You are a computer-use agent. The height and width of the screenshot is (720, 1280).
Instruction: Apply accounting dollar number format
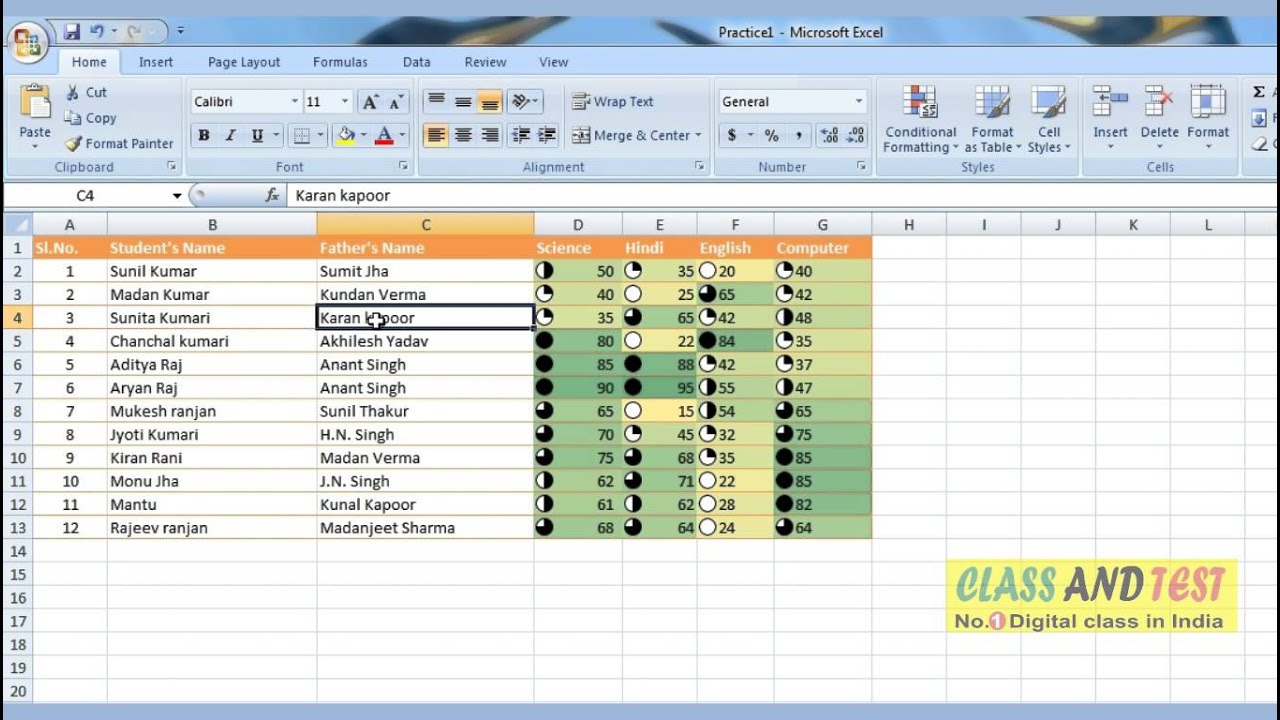point(732,135)
